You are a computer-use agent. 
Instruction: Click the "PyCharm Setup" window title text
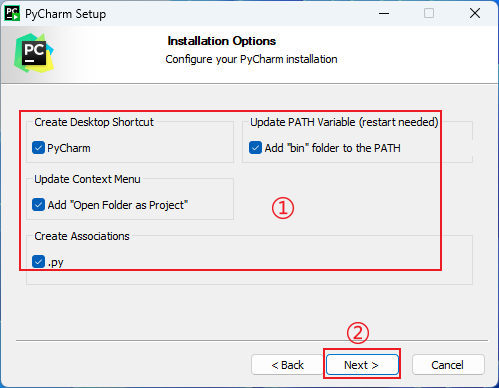tap(66, 14)
